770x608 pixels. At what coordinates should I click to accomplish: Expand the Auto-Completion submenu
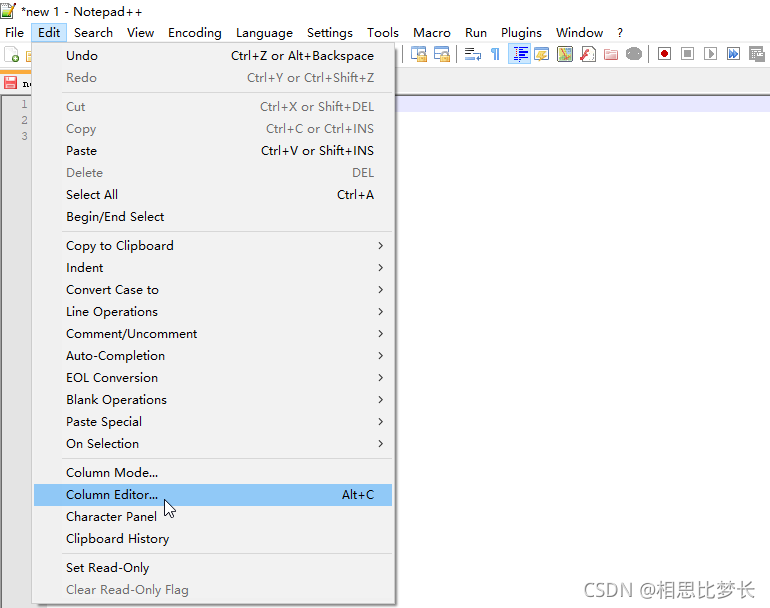[x=213, y=356]
